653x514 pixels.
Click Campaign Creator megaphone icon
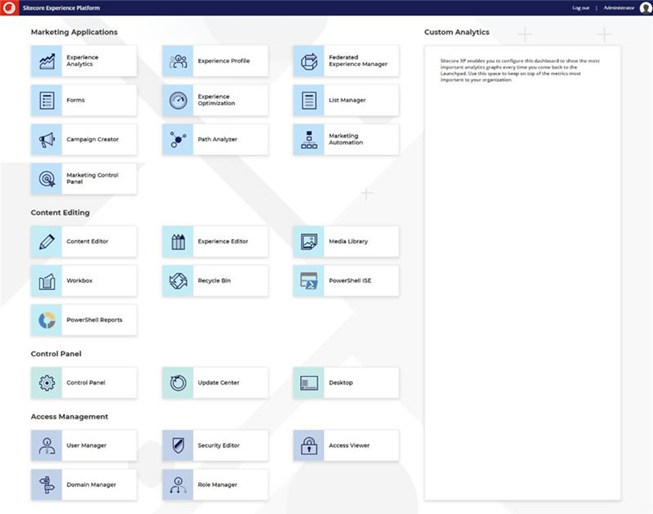(x=47, y=140)
